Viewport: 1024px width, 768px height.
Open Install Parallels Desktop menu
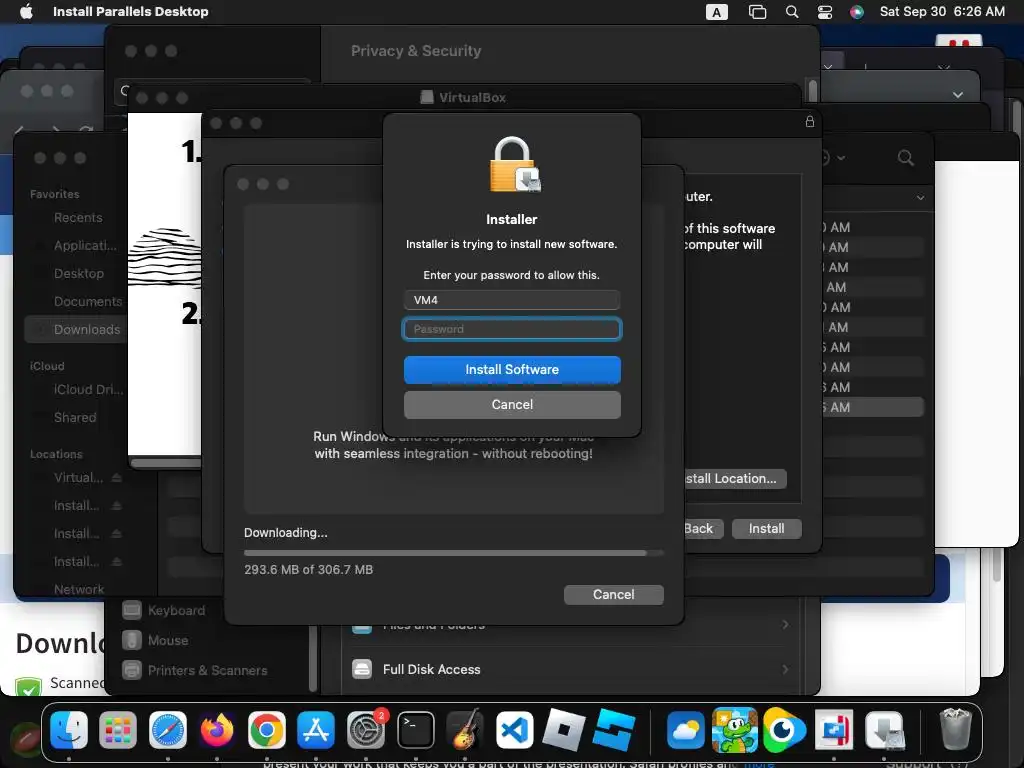pyautogui.click(x=131, y=12)
